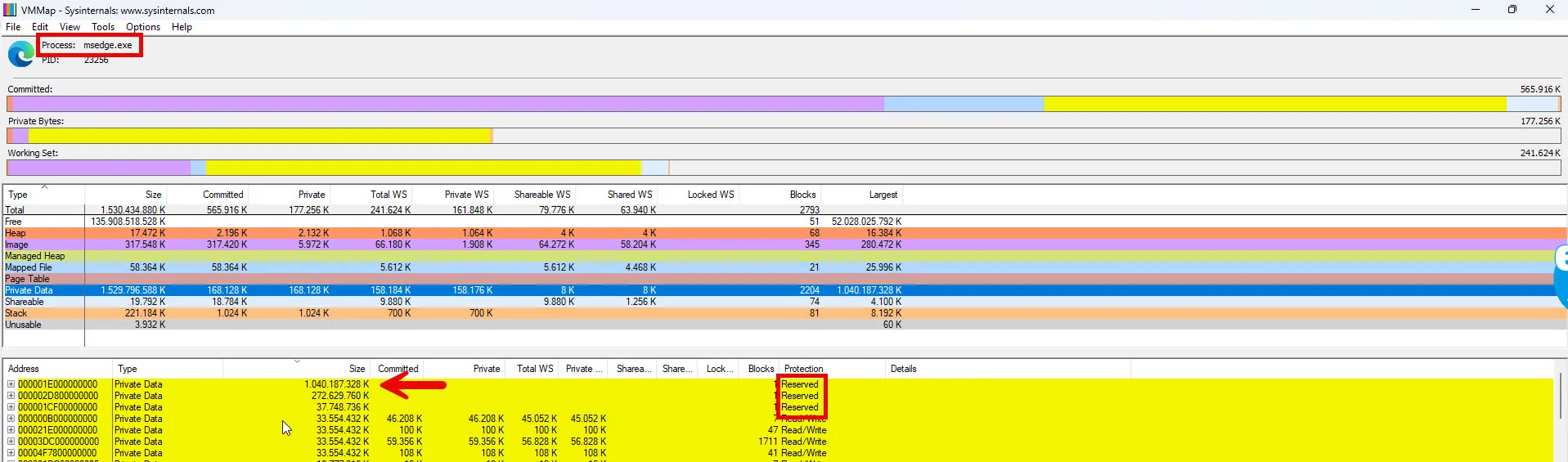Click the Details column header
This screenshot has width=1568, height=462.
(x=1008, y=369)
